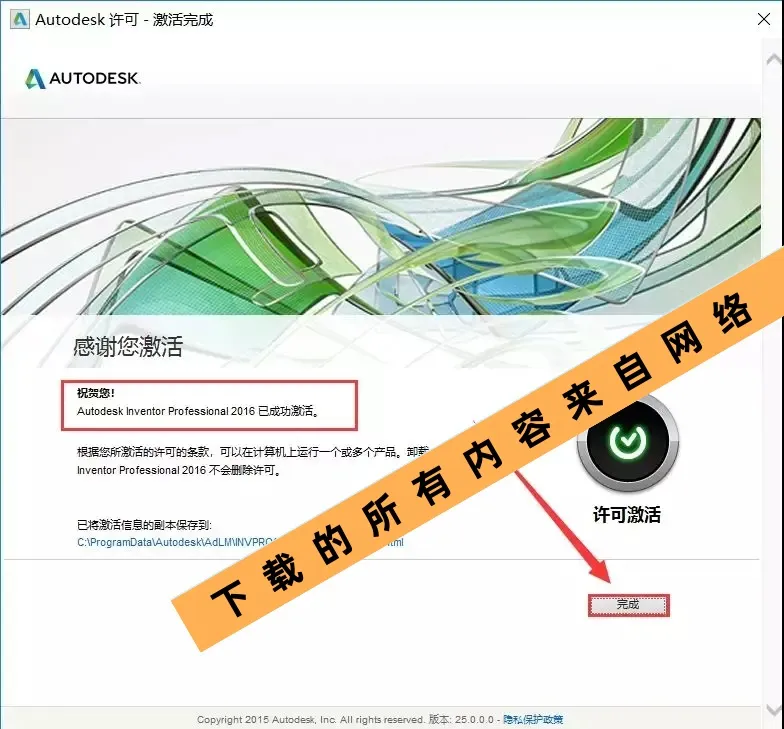Open the 隐私保护政策 privacy policy link
Viewport: 784px width, 729px height.
pyautogui.click(x=533, y=720)
